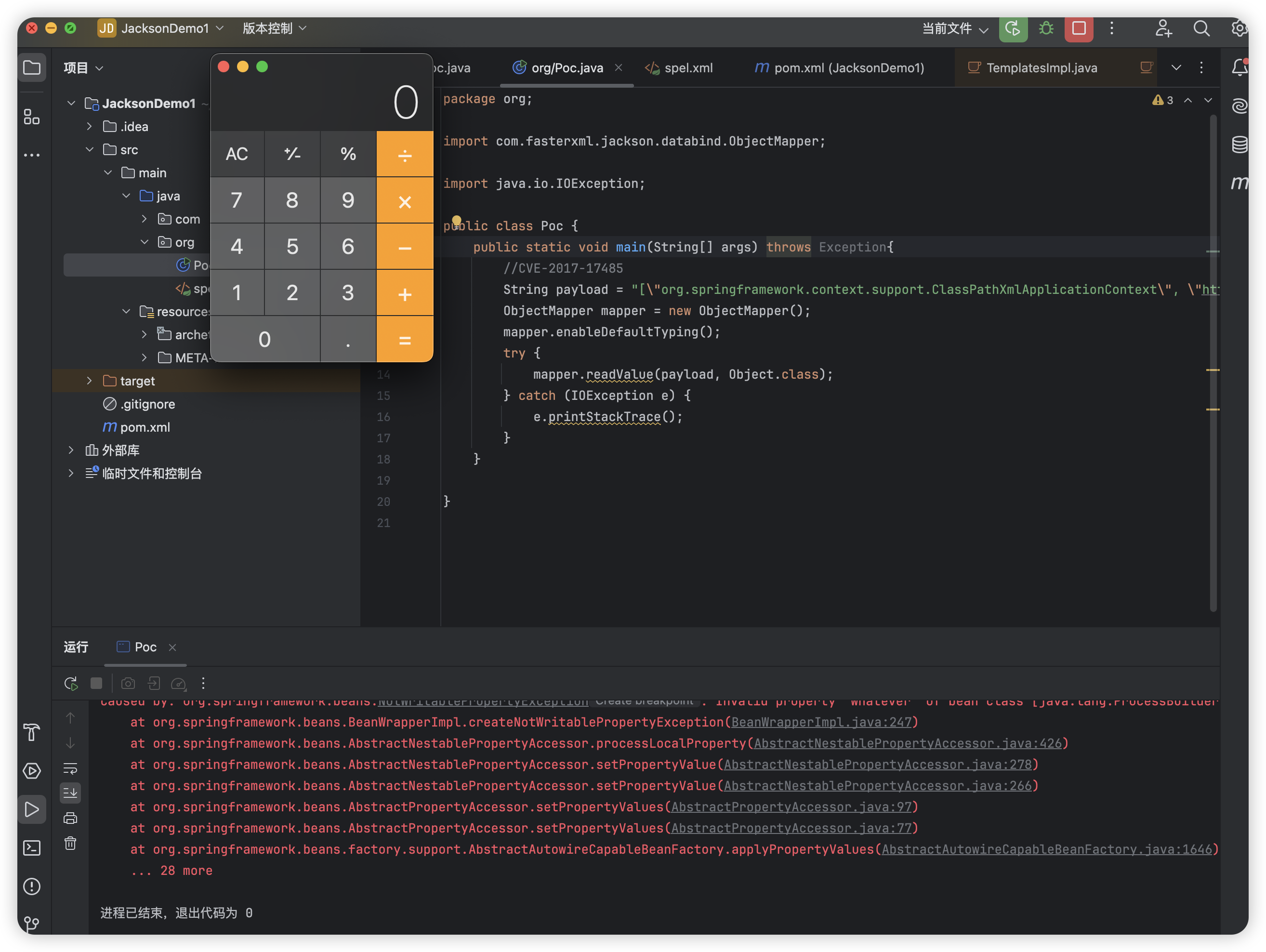Open the 项目 view options dropdown

click(83, 67)
